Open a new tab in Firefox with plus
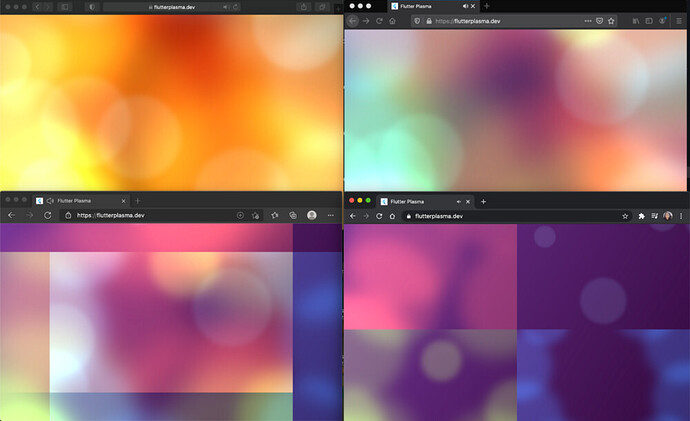 [x=486, y=6]
